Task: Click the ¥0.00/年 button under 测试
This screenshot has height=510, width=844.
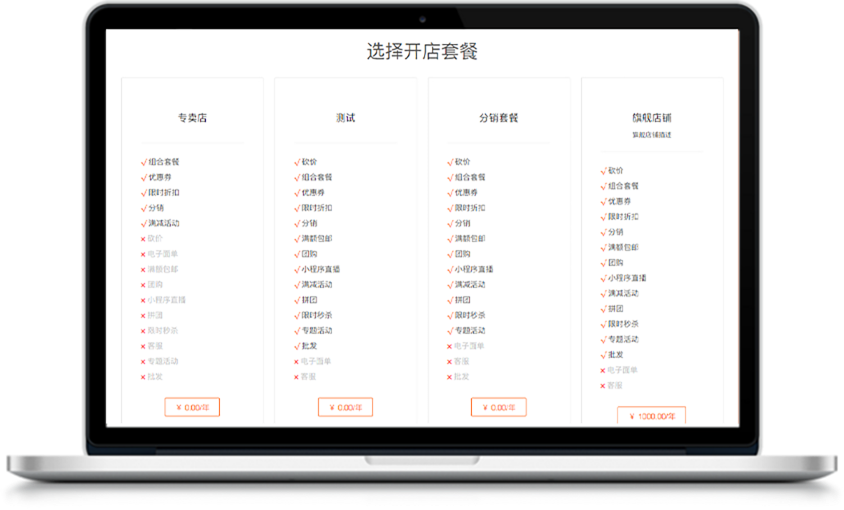Action: point(345,407)
